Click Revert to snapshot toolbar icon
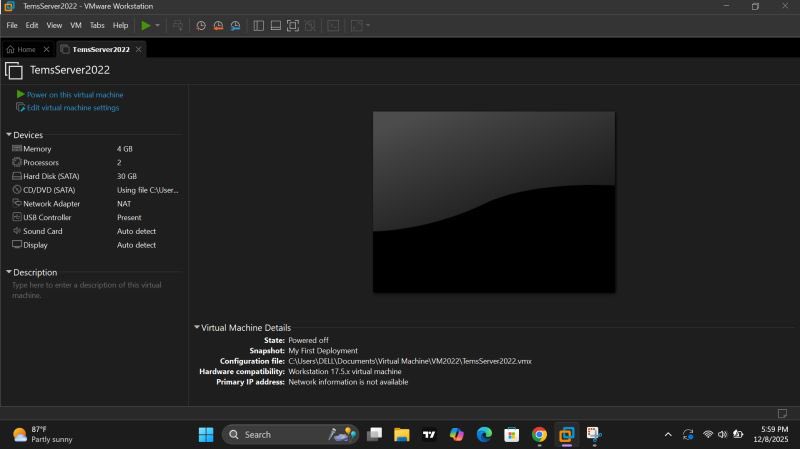This screenshot has height=449, width=800. (x=218, y=26)
